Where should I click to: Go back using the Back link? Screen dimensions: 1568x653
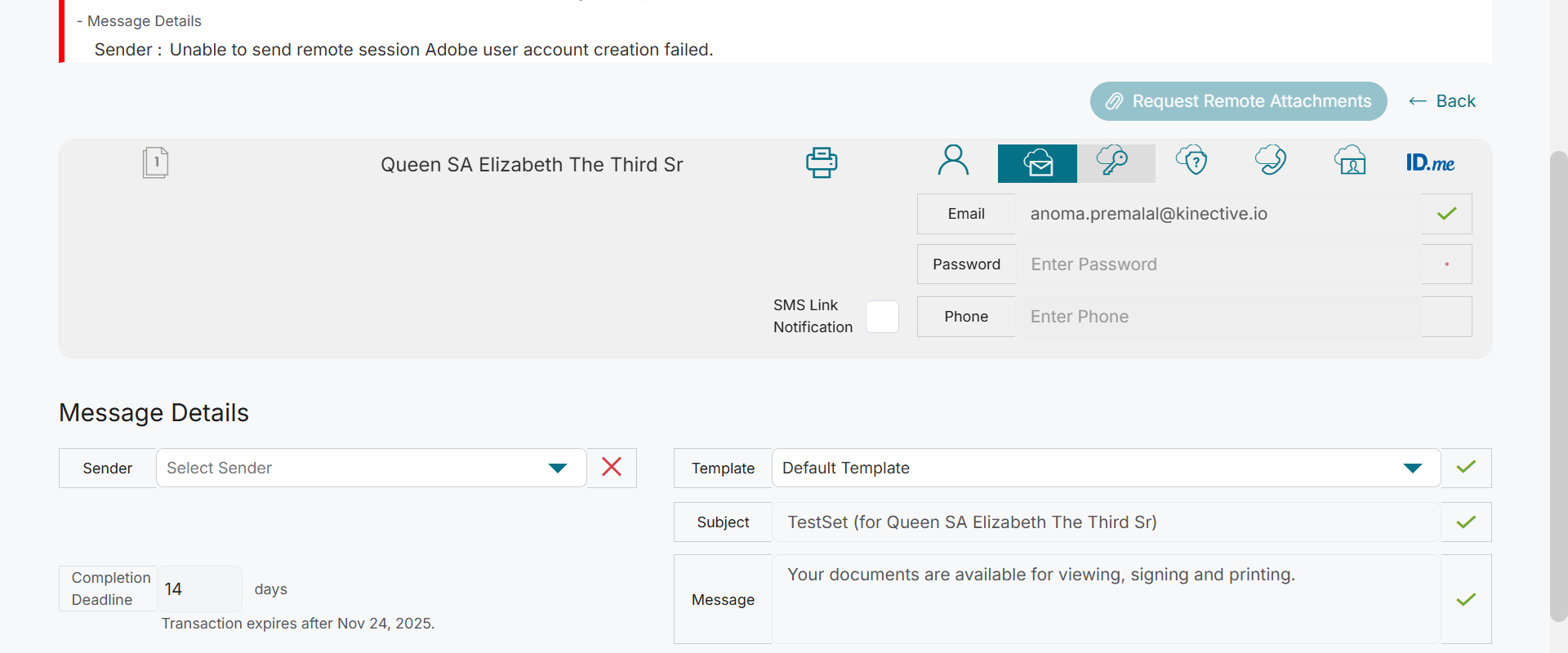pos(1443,101)
